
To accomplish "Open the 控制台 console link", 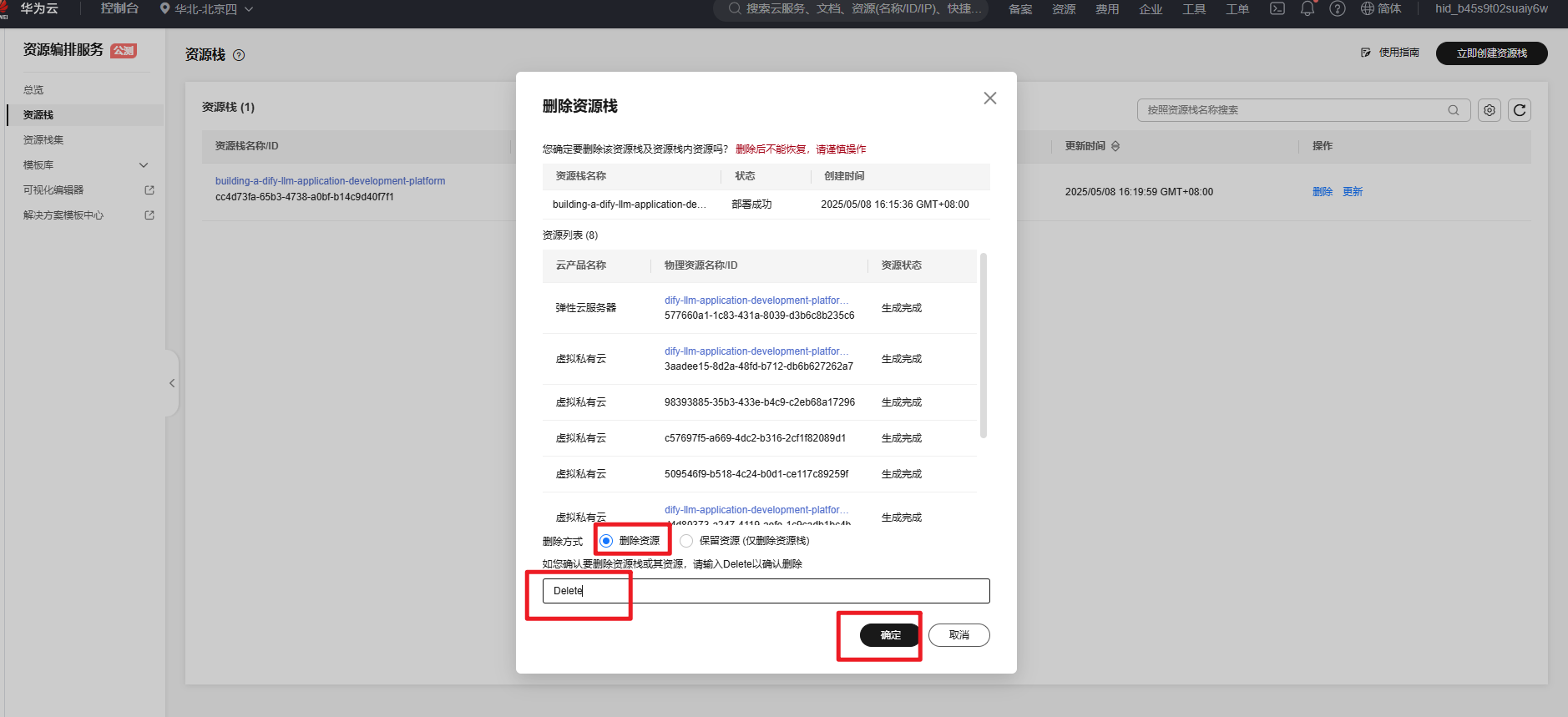I will pyautogui.click(x=119, y=8).
